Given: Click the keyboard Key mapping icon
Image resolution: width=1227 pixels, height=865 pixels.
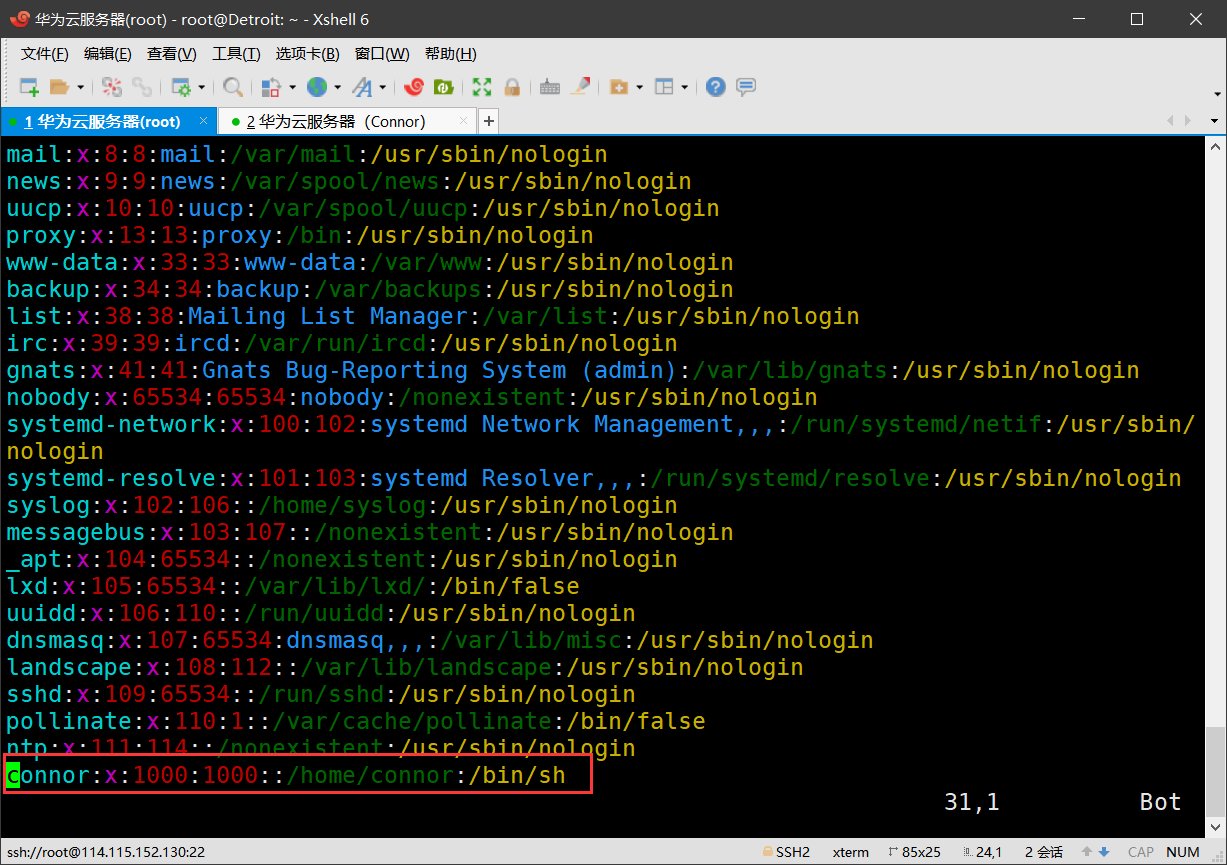Looking at the screenshot, I should [549, 87].
